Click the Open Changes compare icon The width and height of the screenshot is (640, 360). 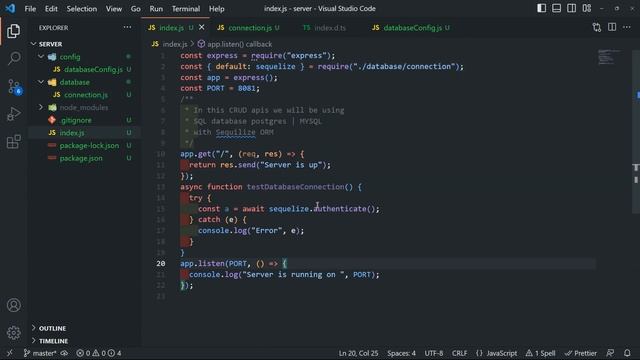click(x=596, y=27)
